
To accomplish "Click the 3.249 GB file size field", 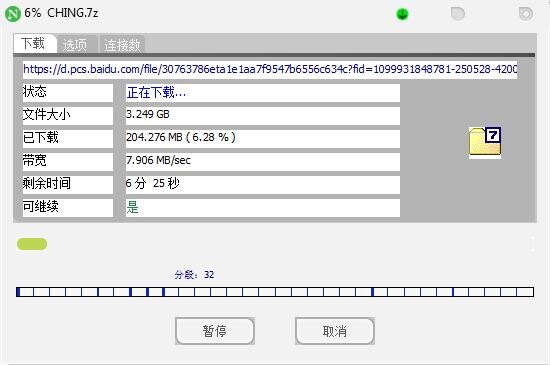I will pos(263,115).
